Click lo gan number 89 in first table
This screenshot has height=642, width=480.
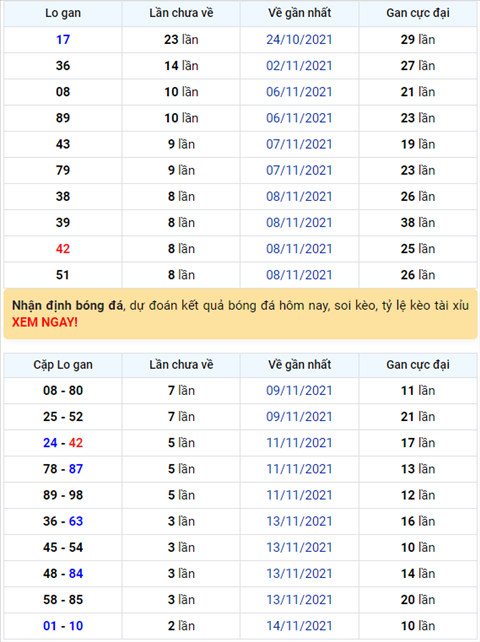pos(63,118)
